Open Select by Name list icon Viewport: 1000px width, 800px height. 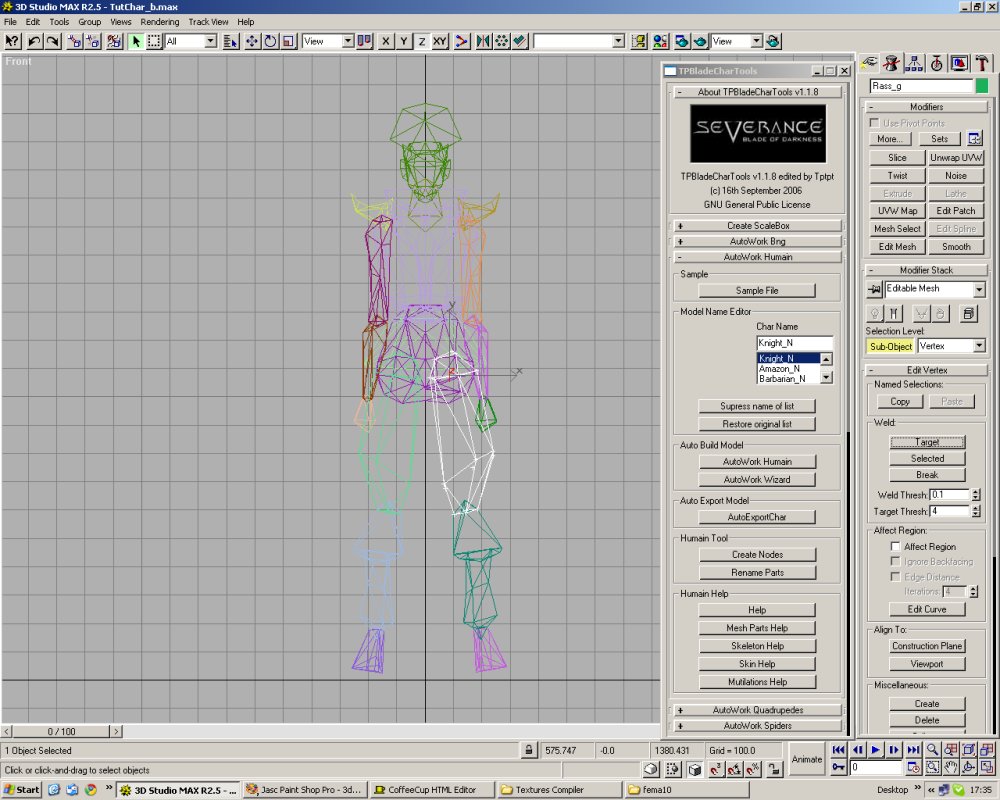(231, 41)
